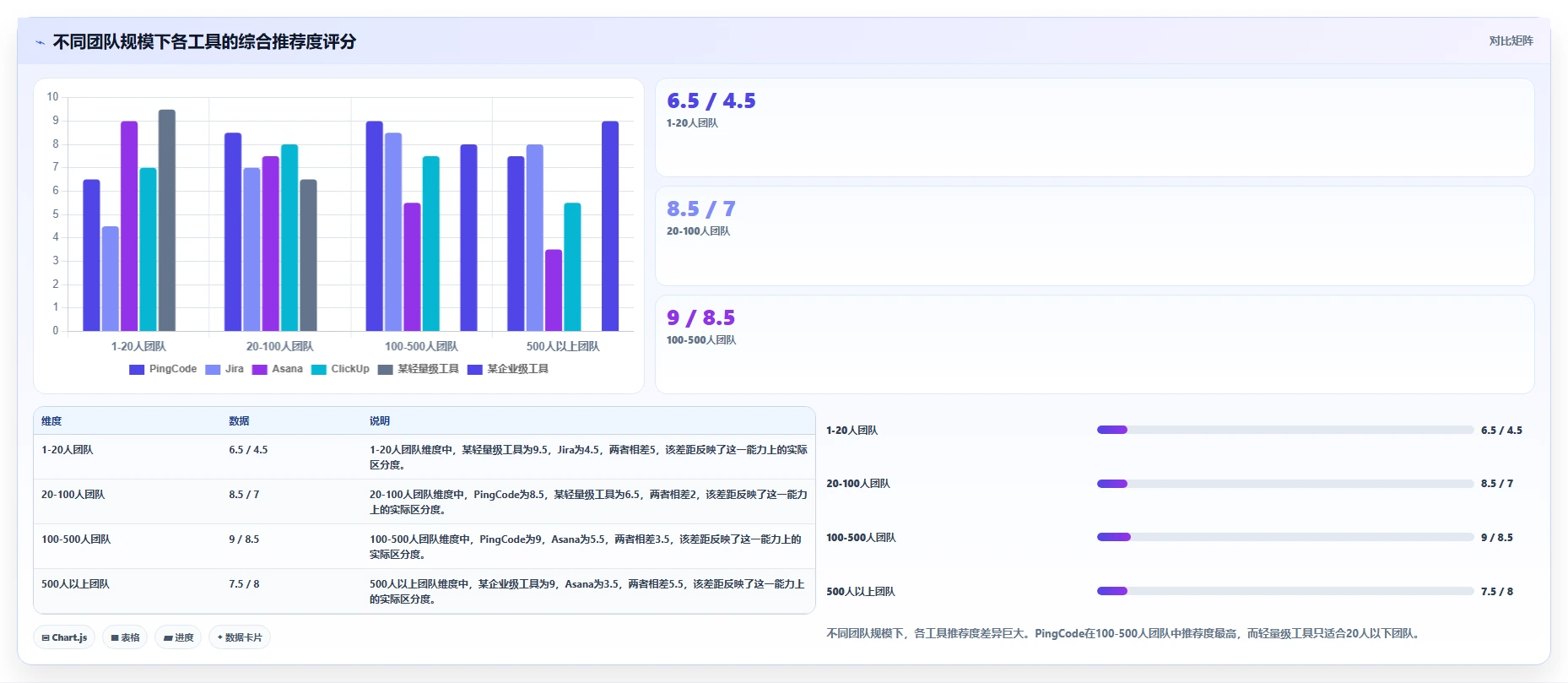Click the 对比矩阵 label in the header
This screenshot has height=683, width=1568.
pyautogui.click(x=1511, y=41)
